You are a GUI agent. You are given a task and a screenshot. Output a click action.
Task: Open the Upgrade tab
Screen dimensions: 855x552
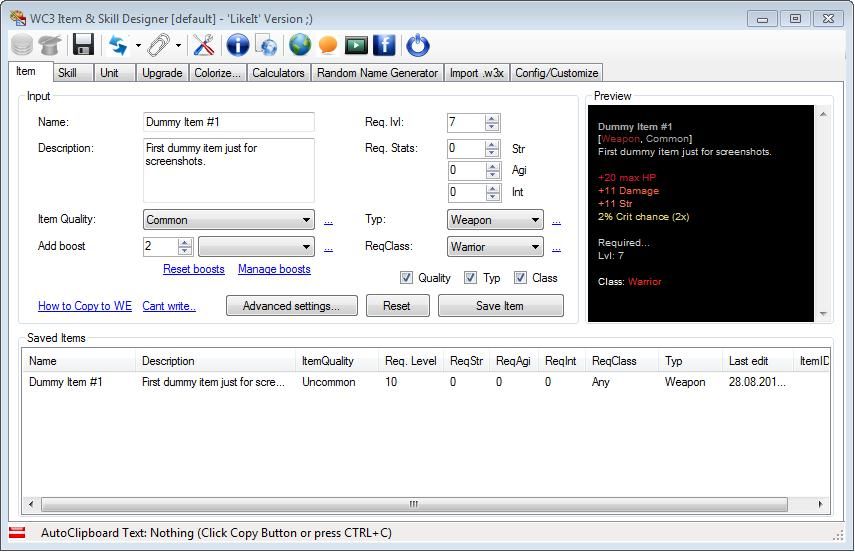pyautogui.click(x=162, y=73)
